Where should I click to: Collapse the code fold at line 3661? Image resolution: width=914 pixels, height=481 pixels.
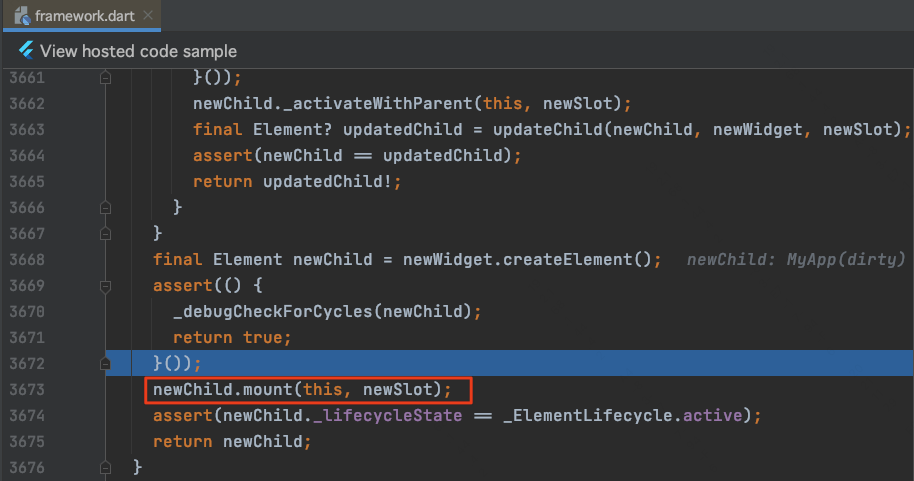click(106, 77)
